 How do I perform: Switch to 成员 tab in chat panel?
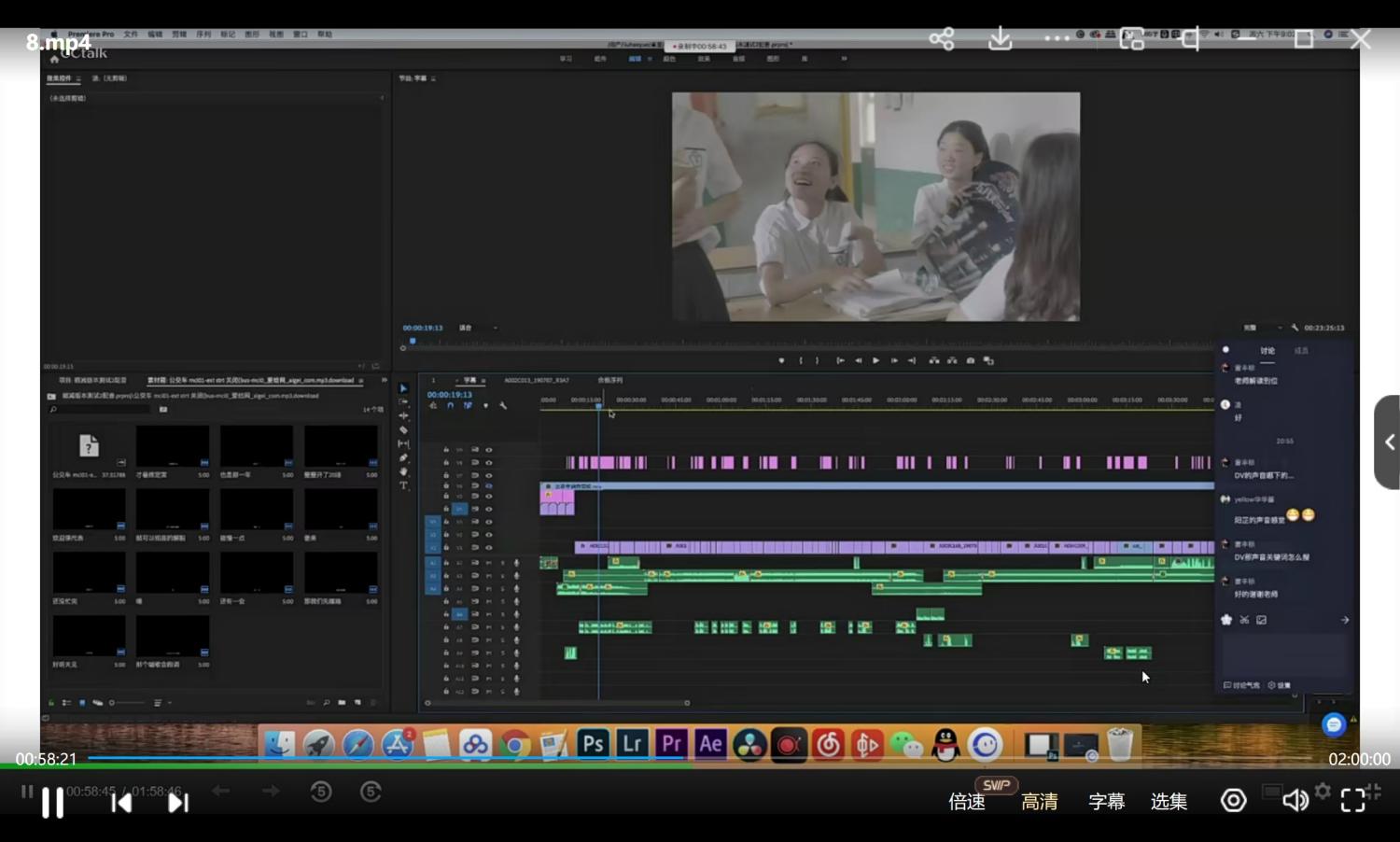1301,351
